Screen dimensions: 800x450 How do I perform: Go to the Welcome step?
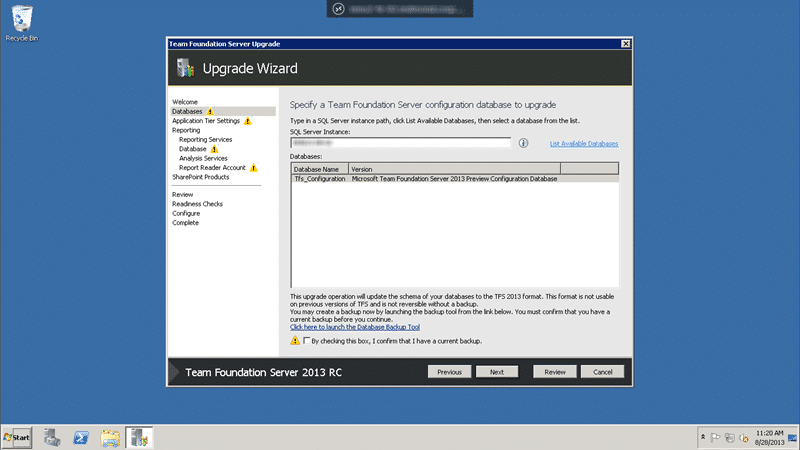[185, 102]
